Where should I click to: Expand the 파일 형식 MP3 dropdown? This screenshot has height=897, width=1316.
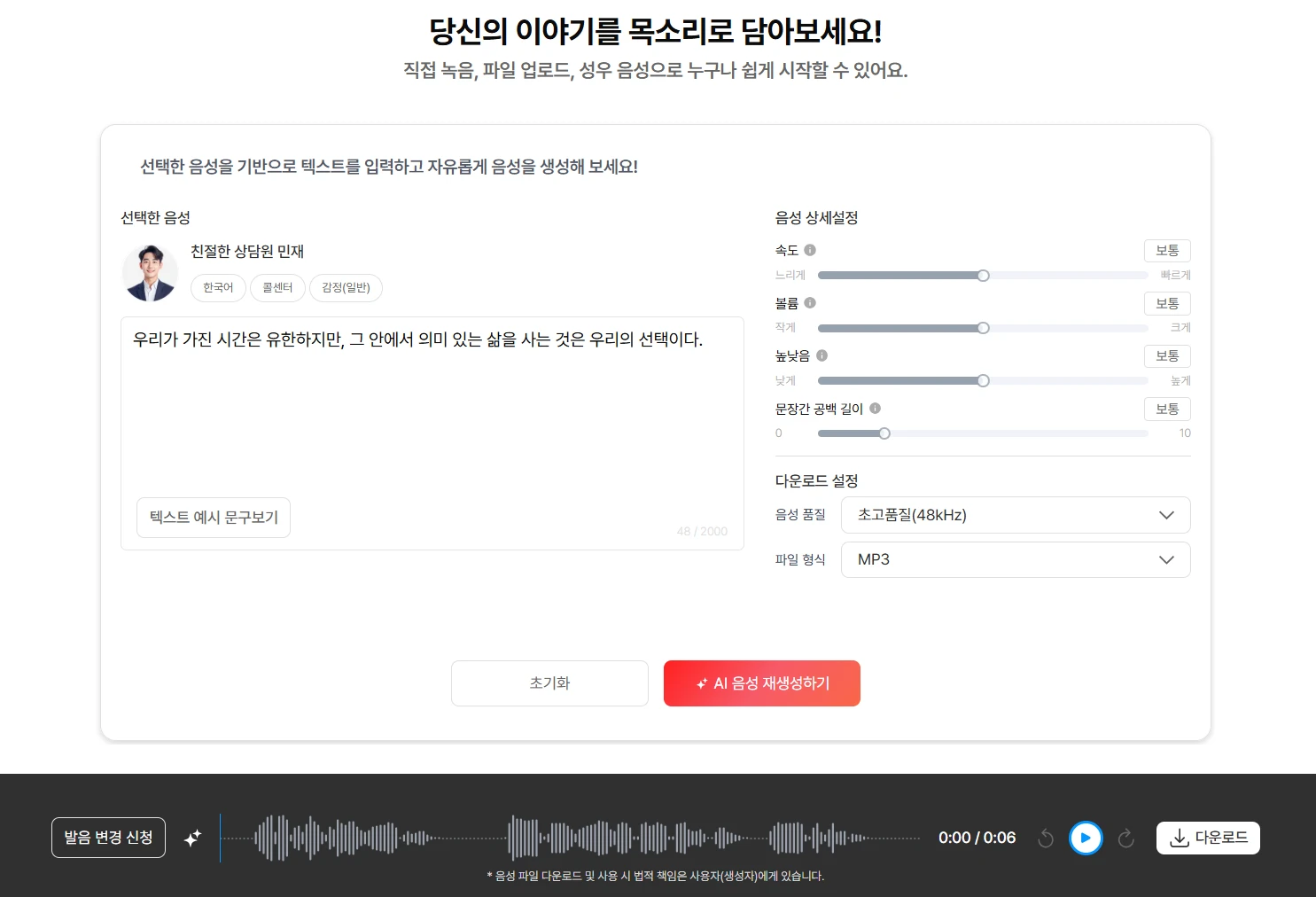(x=1015, y=559)
